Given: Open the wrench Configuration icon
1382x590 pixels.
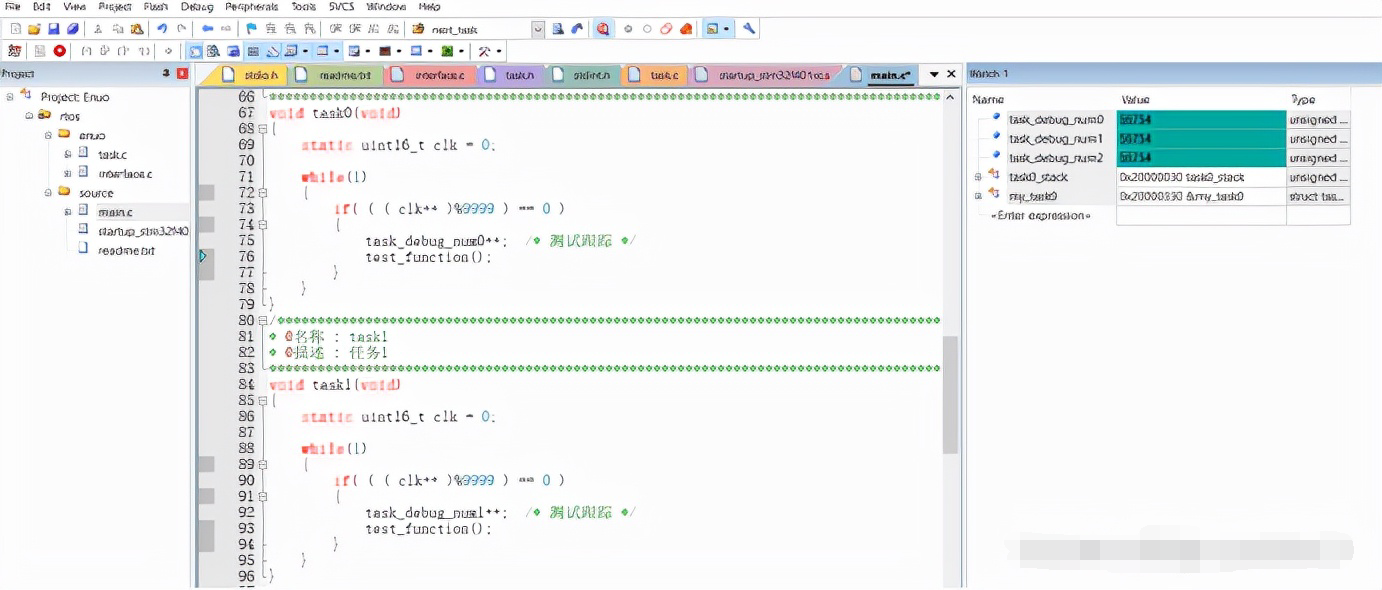Looking at the screenshot, I should [749, 29].
